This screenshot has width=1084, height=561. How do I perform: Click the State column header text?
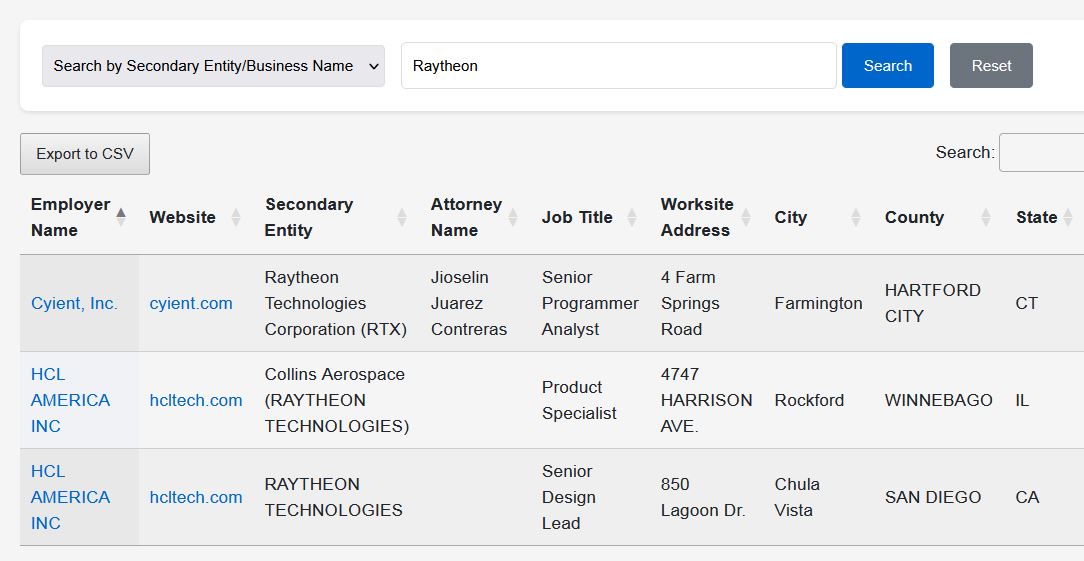tap(1036, 217)
